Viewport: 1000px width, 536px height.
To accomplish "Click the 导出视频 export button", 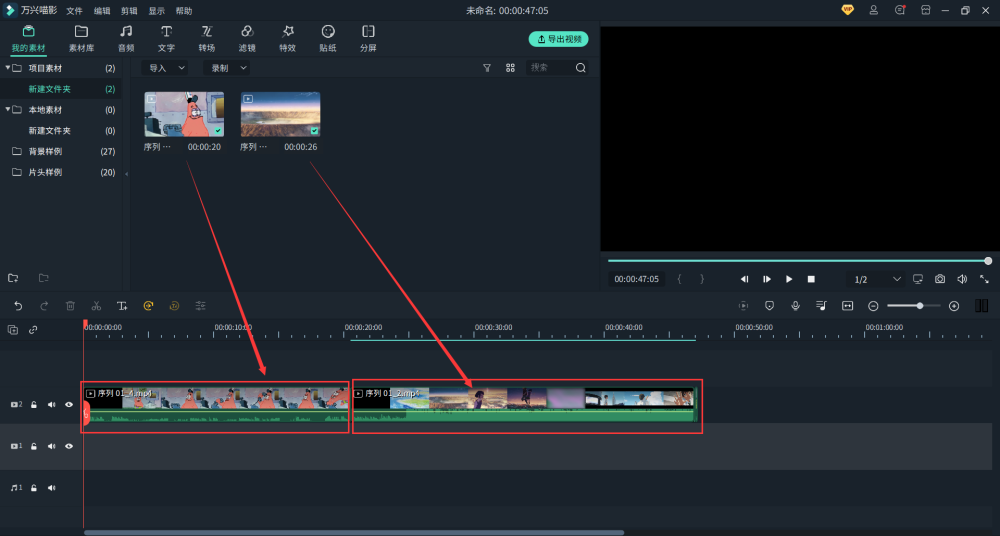I will [x=559, y=39].
